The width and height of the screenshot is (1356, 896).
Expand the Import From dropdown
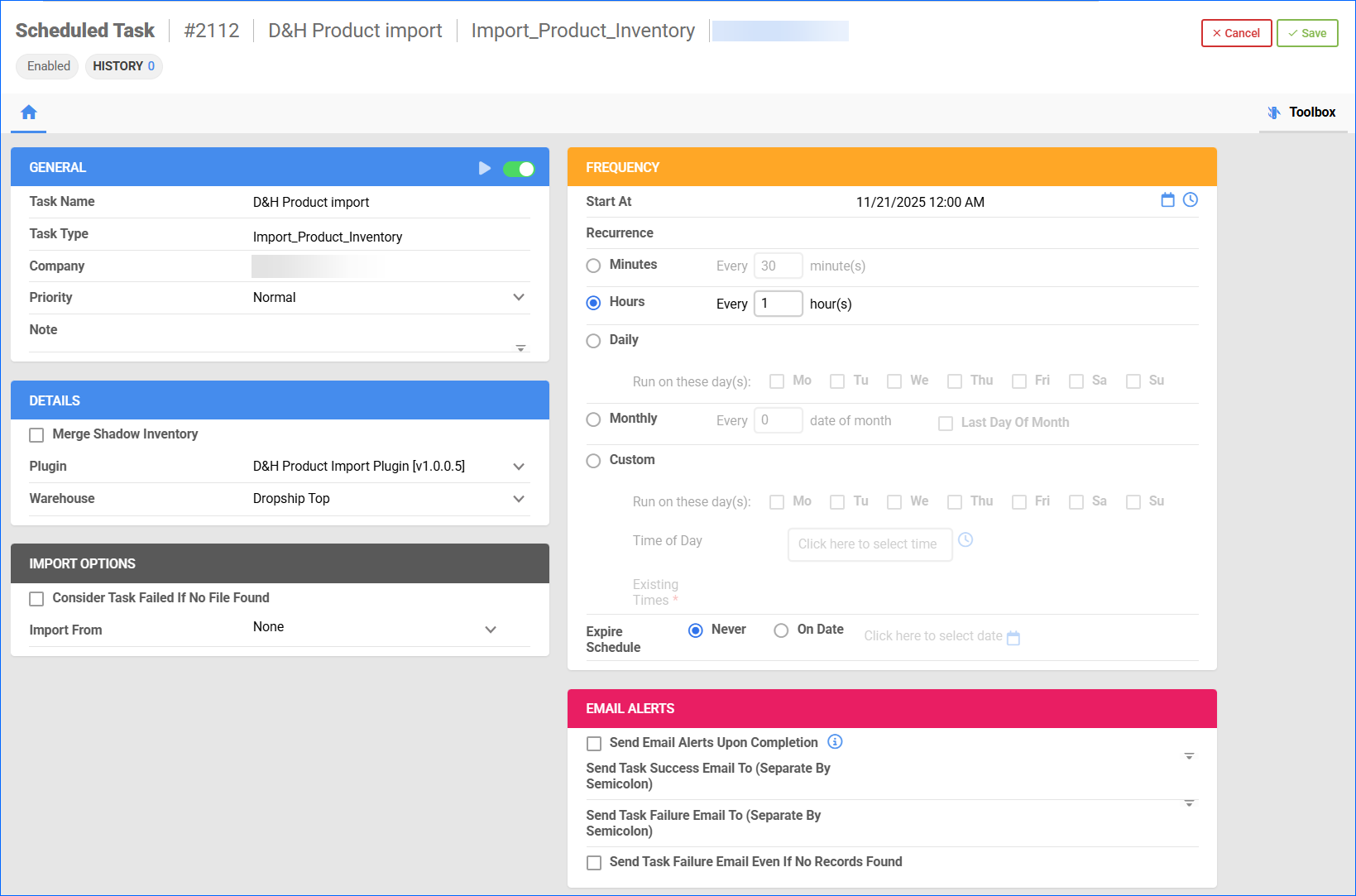pos(491,630)
